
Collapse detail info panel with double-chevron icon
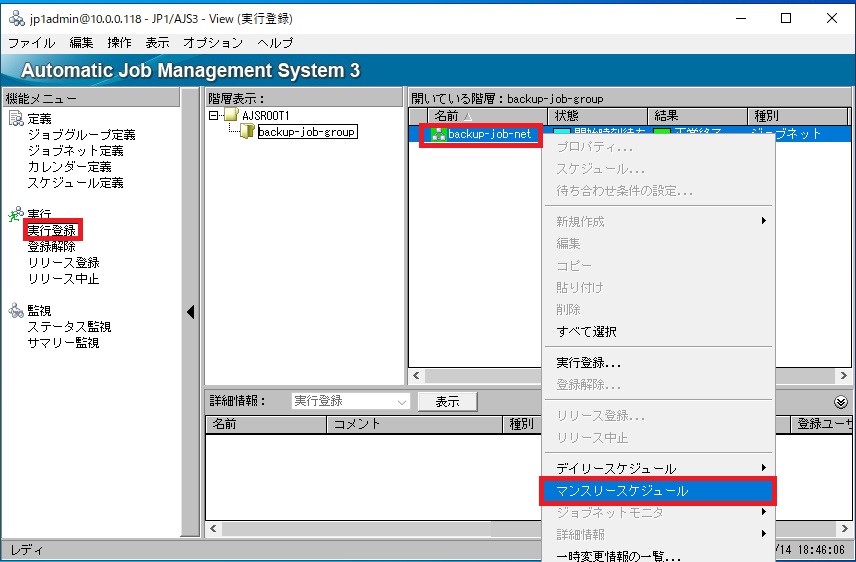(841, 402)
